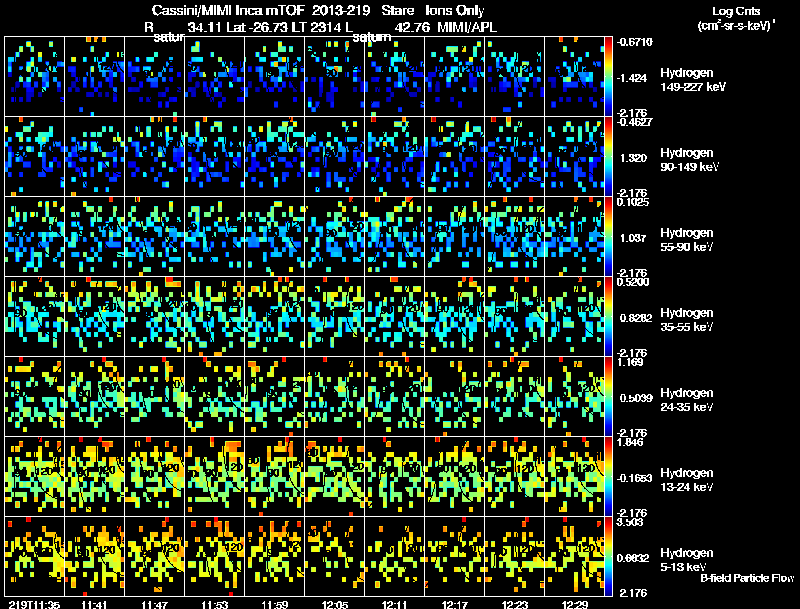This screenshot has height=609, width=800.
Task: Click the Hydrogen 35-55 keV color bar
Action: pyautogui.click(x=608, y=316)
